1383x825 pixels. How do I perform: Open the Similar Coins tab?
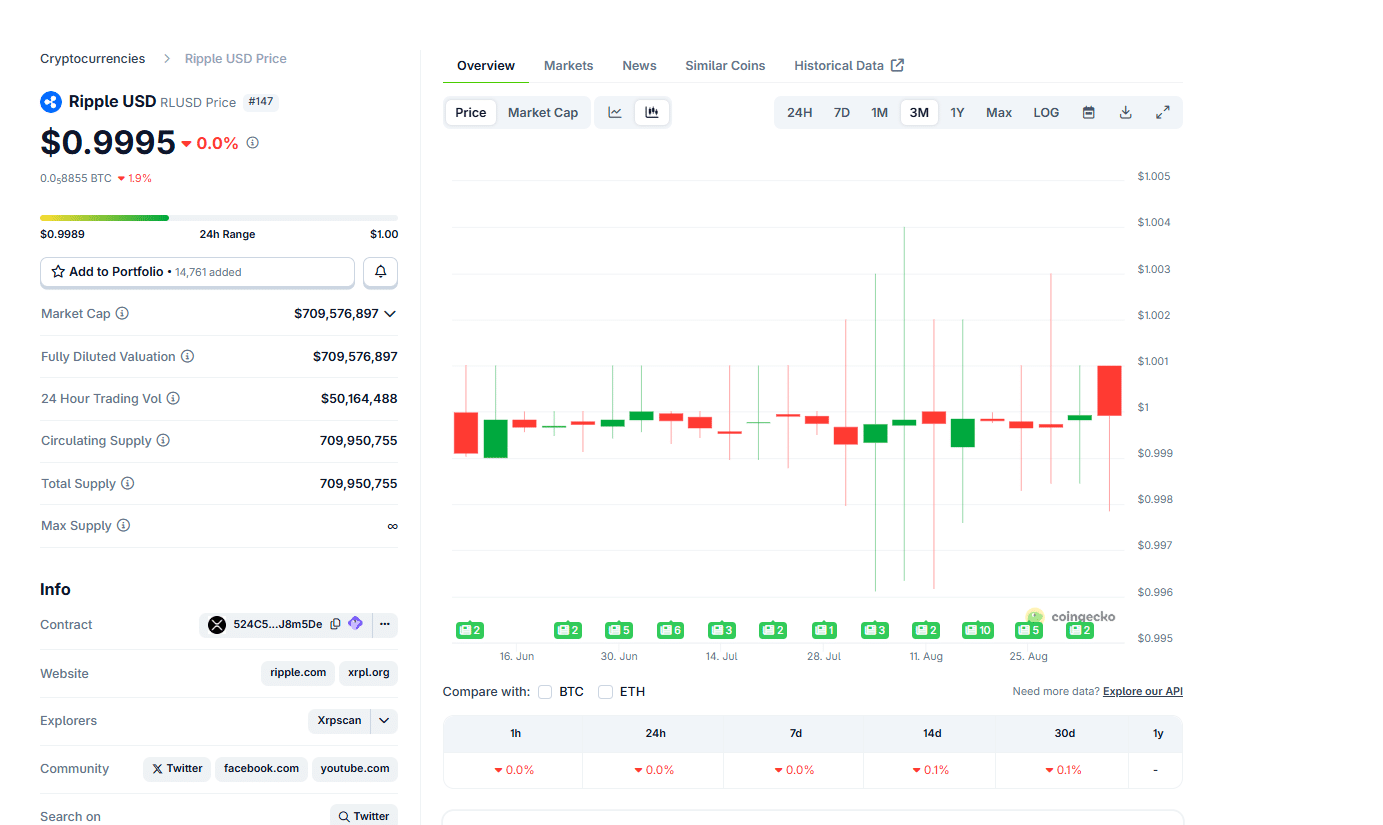tap(725, 66)
